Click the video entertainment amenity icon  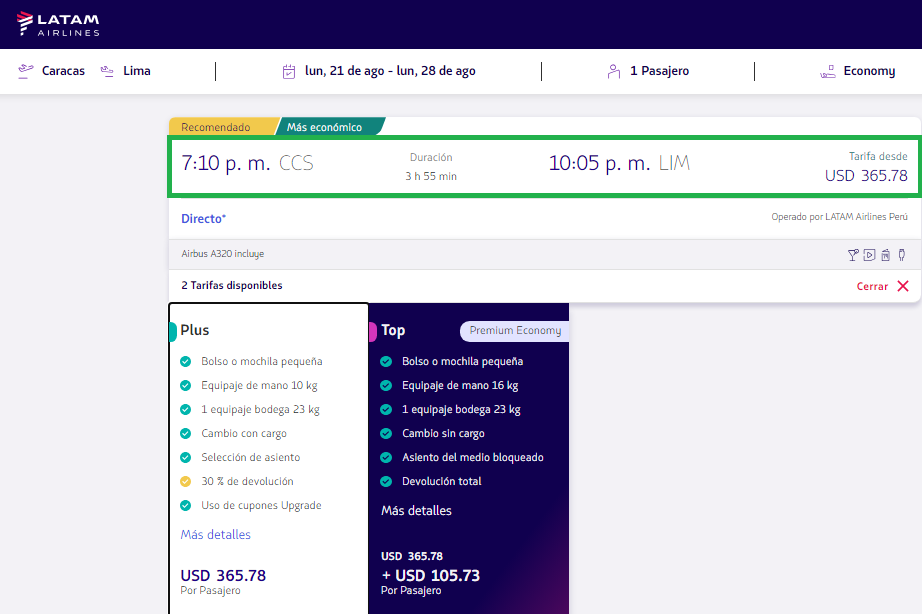869,255
